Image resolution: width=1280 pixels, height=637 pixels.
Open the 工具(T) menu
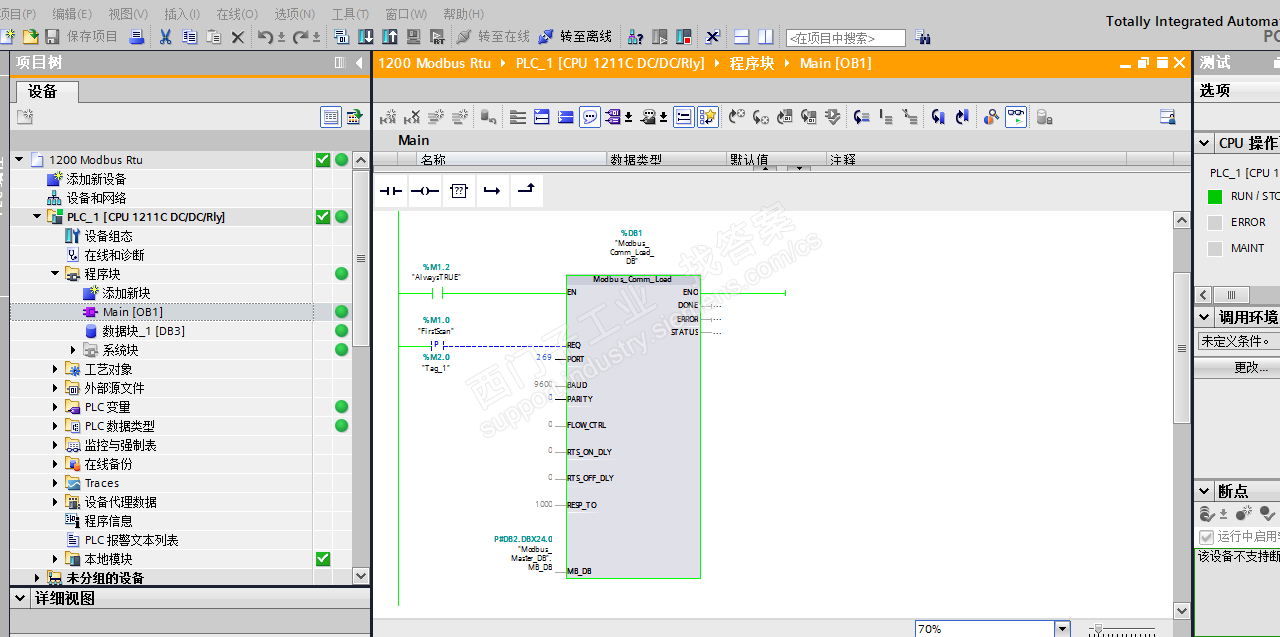tap(350, 14)
